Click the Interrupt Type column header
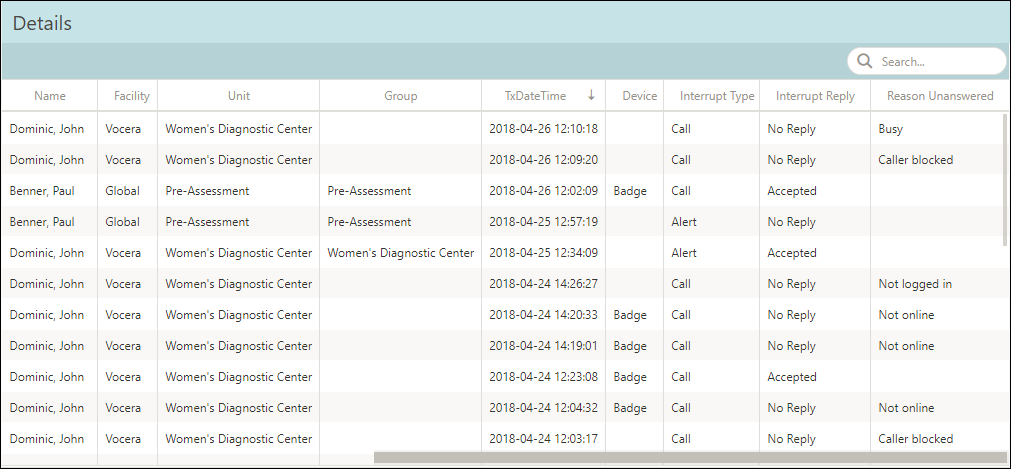 716,95
